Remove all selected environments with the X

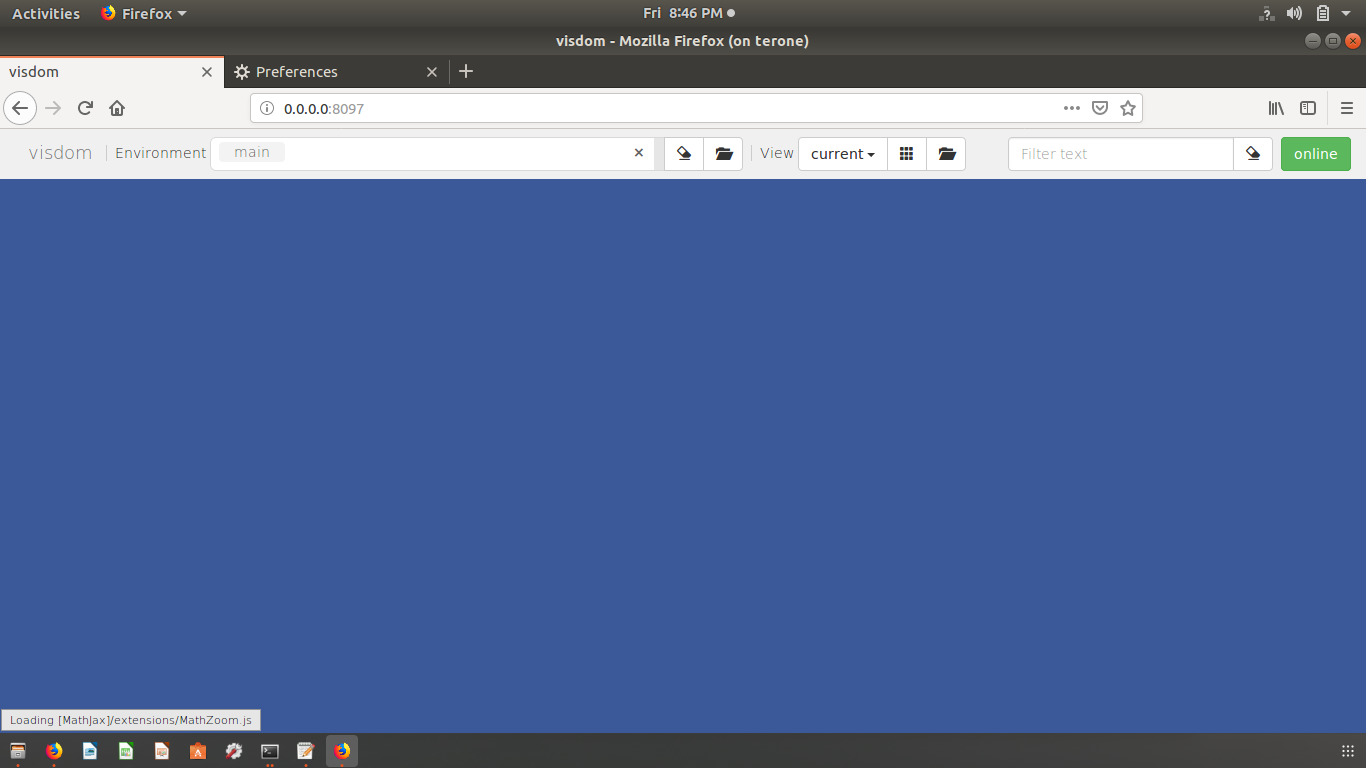[x=639, y=153]
